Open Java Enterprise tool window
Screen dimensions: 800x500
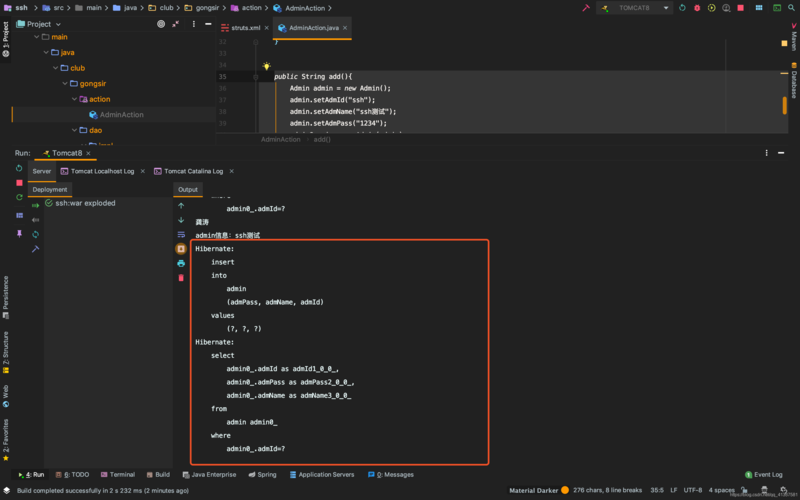209,474
